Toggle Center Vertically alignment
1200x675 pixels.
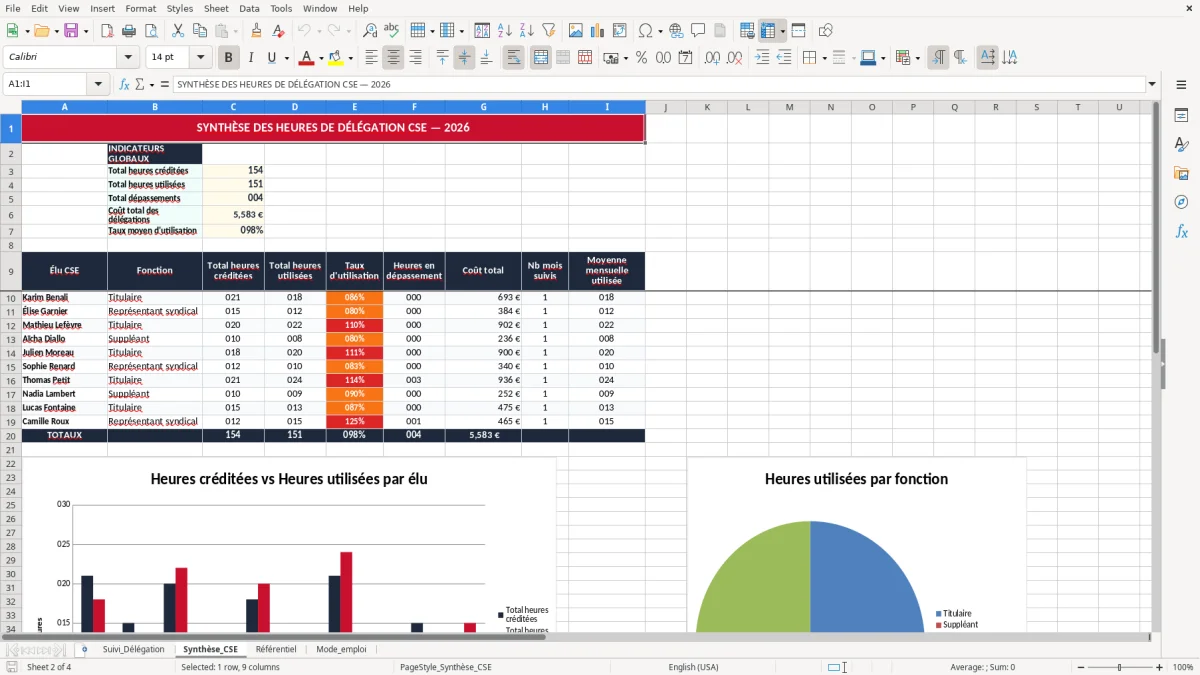[464, 58]
